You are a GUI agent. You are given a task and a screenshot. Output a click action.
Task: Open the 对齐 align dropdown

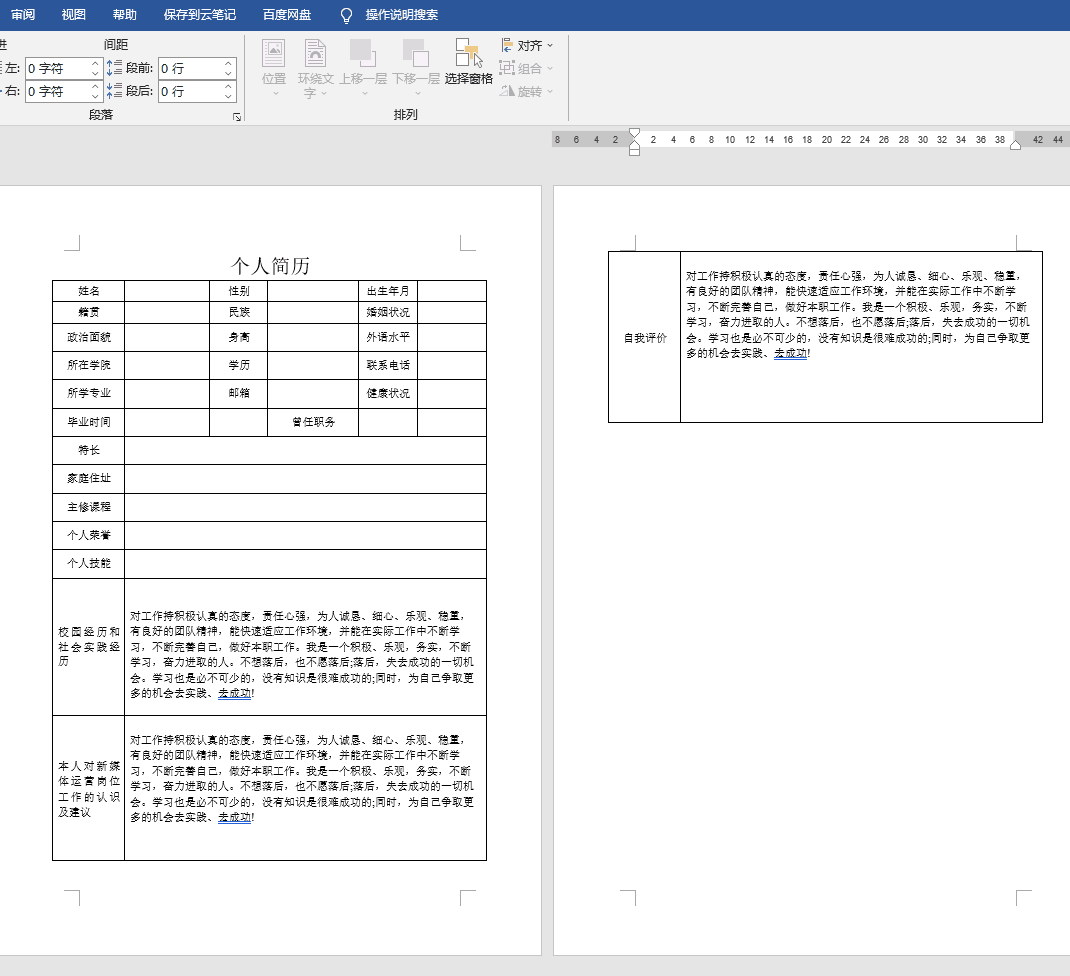527,46
